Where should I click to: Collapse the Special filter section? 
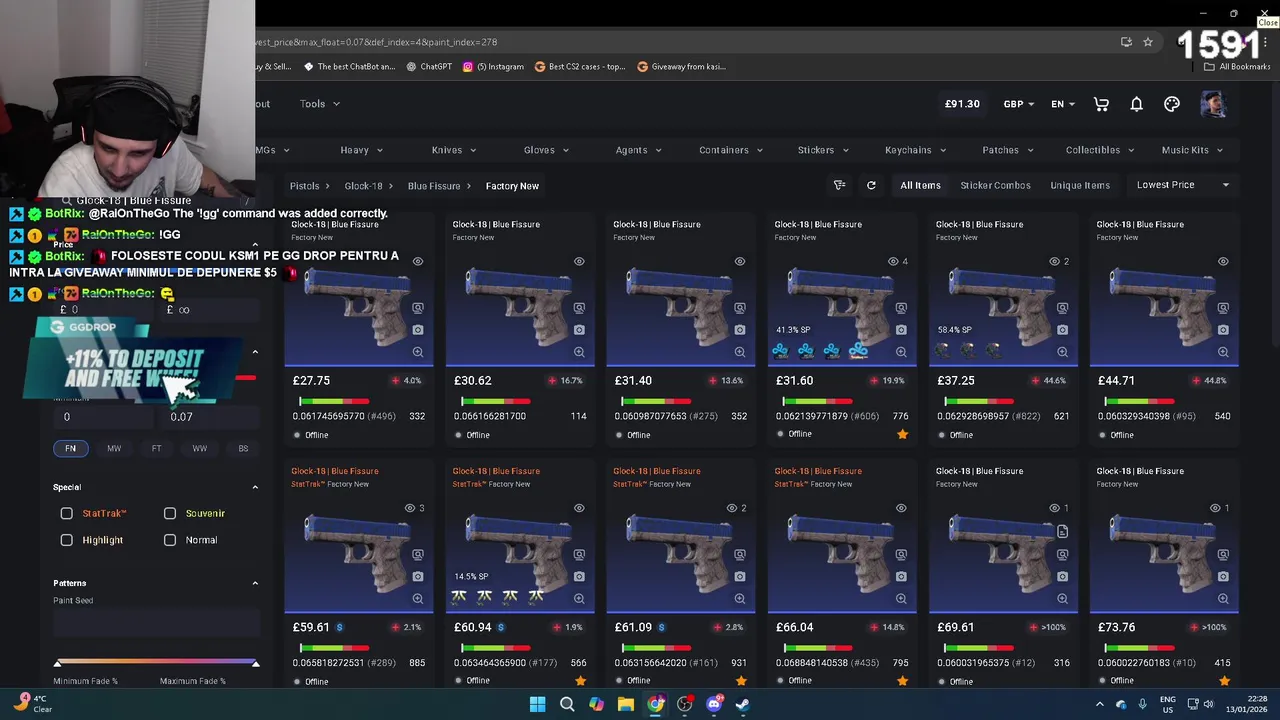[x=255, y=487]
